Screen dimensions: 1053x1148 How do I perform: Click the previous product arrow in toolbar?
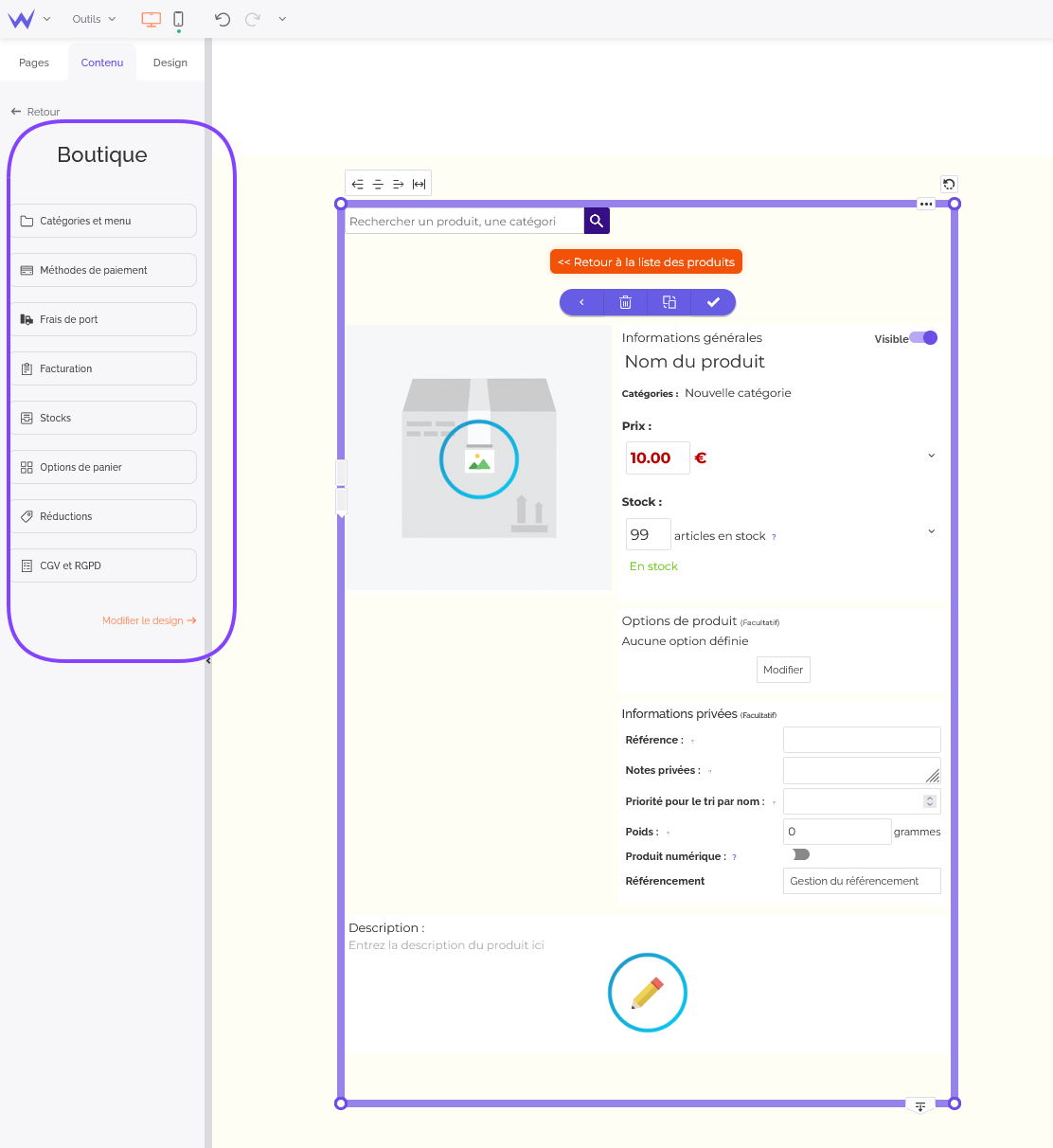tap(581, 302)
